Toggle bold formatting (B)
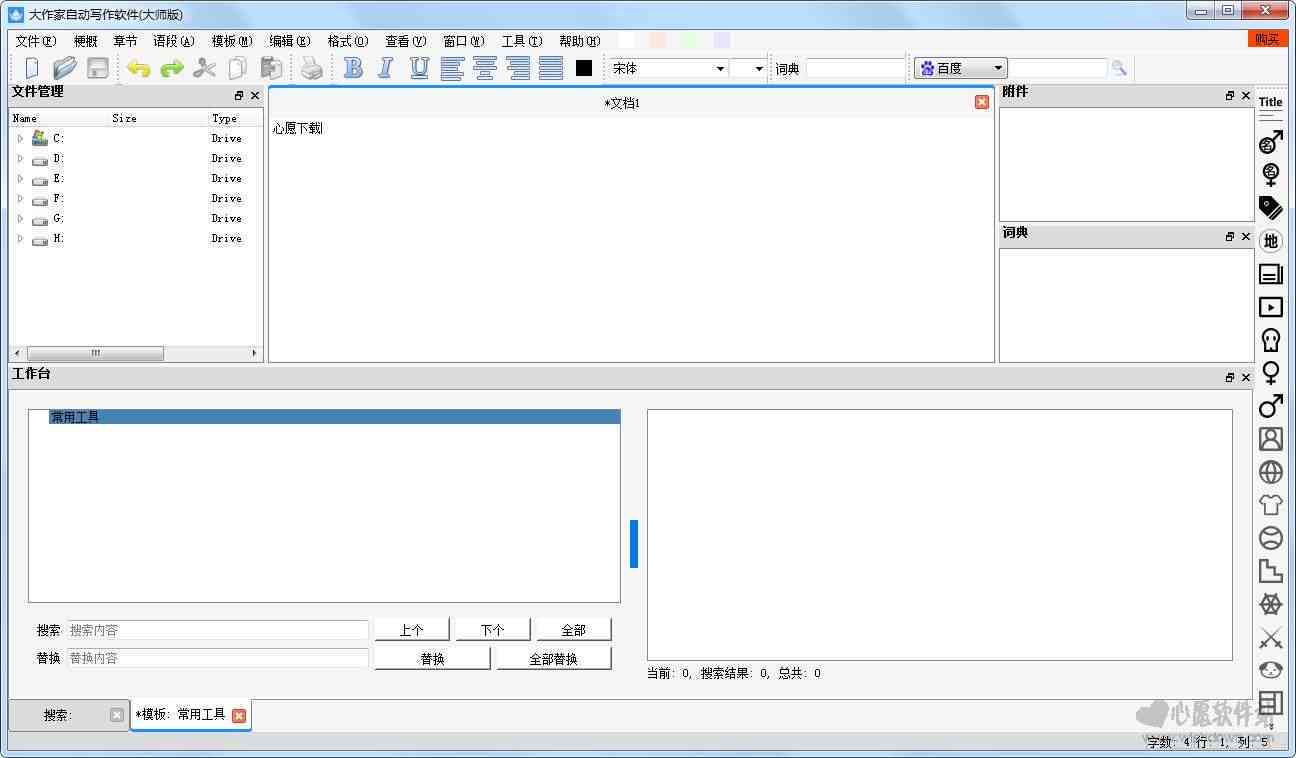The width and height of the screenshot is (1296, 758). [x=353, y=68]
